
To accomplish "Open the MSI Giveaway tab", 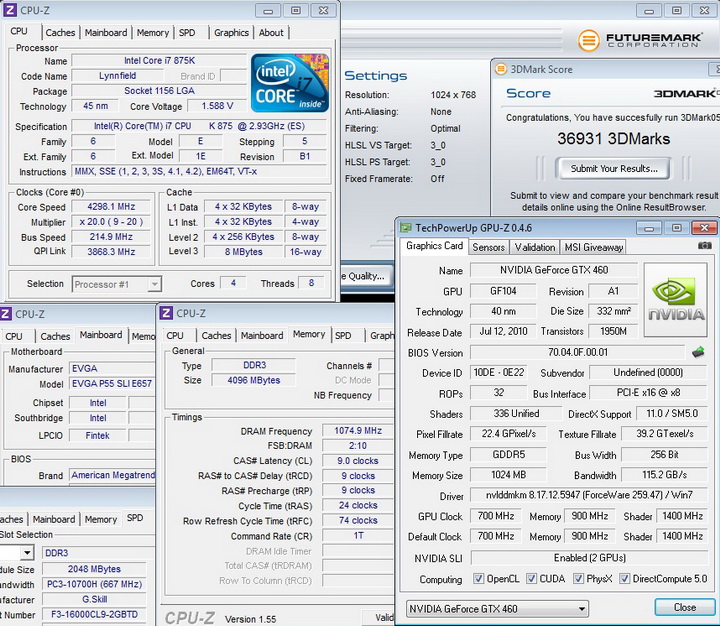I will click(593, 247).
